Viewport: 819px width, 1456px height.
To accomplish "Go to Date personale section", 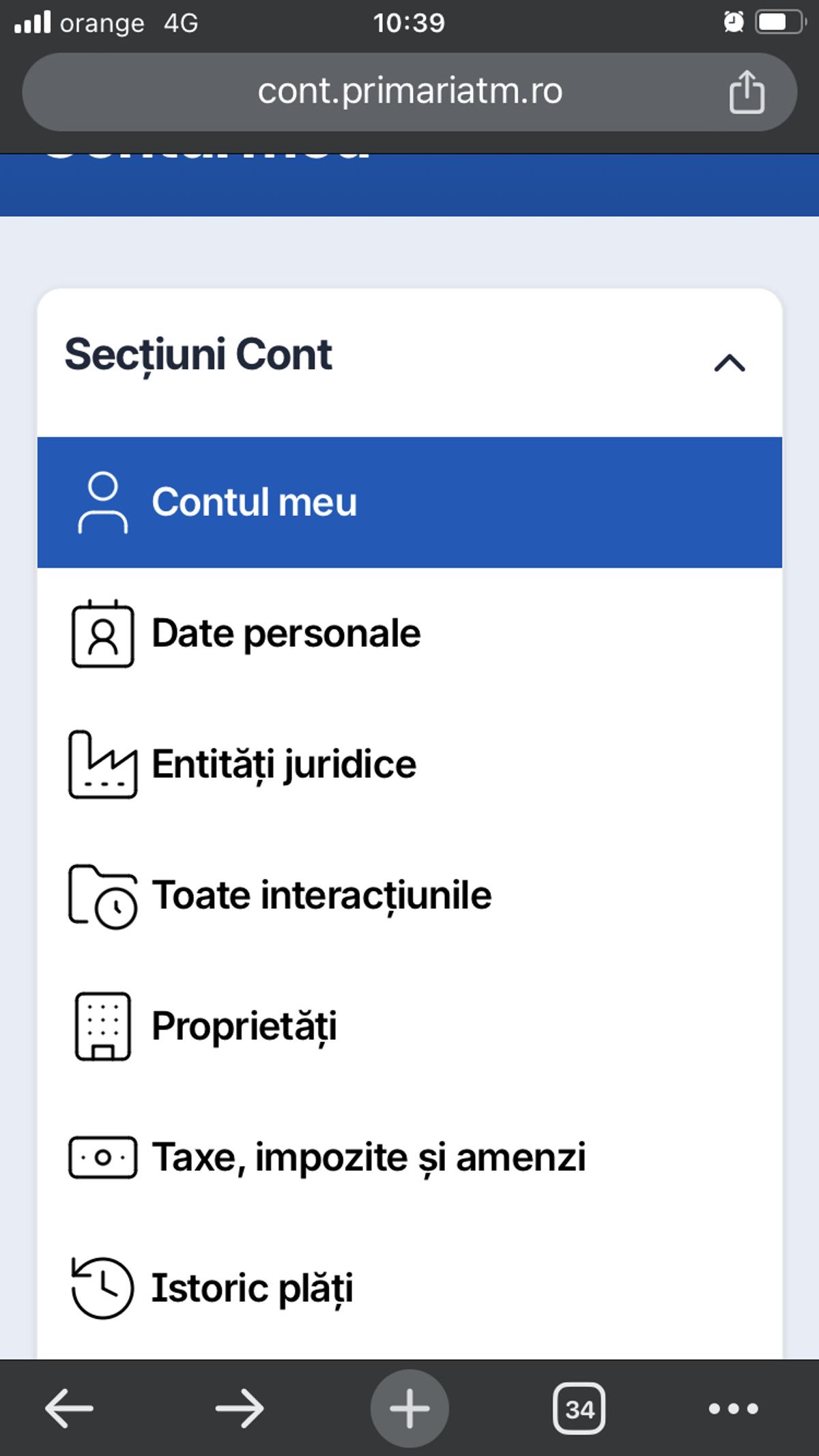I will (409, 633).
